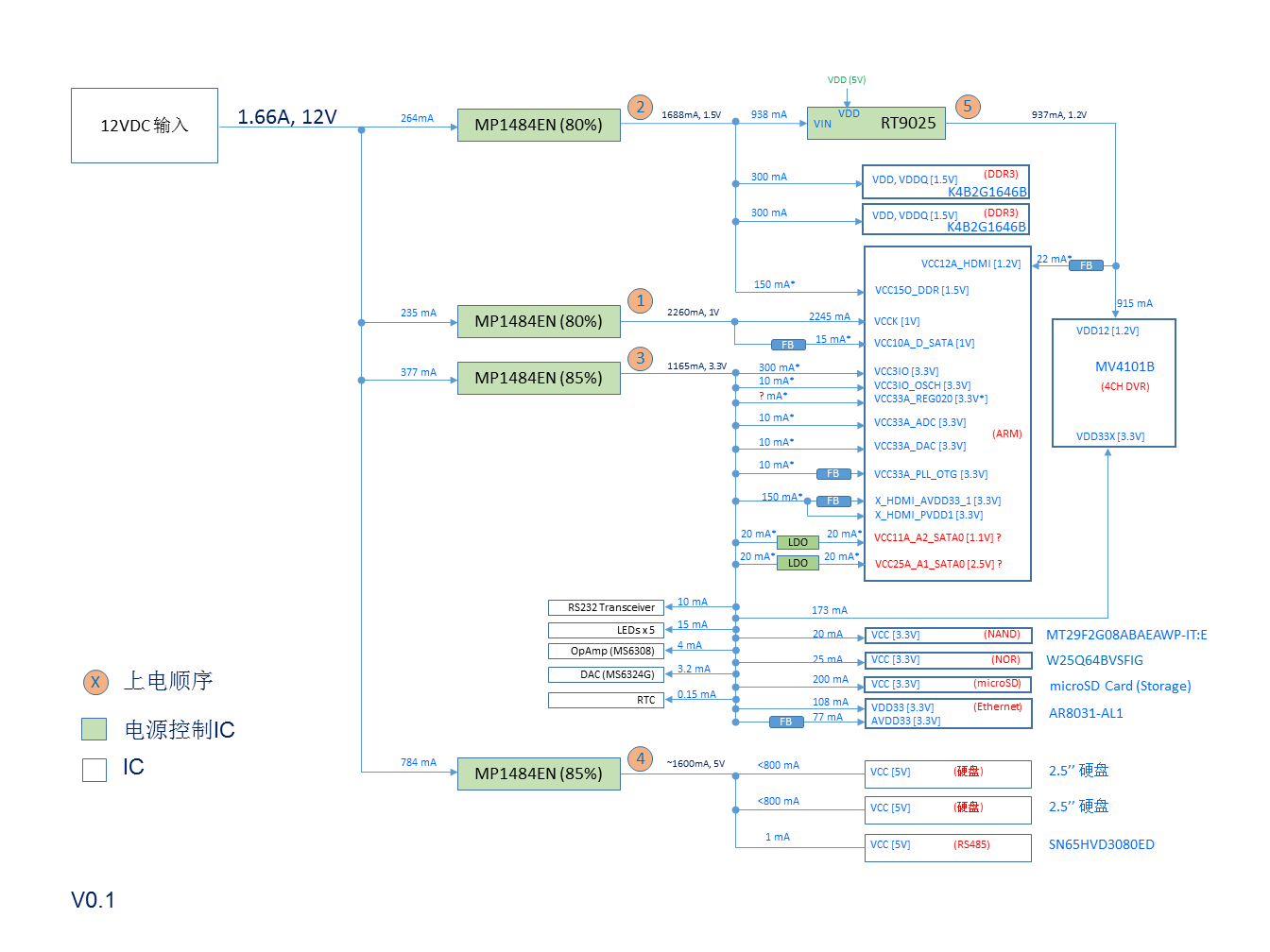Select the FB block feeding AVDD33 [3.3V]
The height and width of the screenshot is (952, 1270).
coord(786,722)
